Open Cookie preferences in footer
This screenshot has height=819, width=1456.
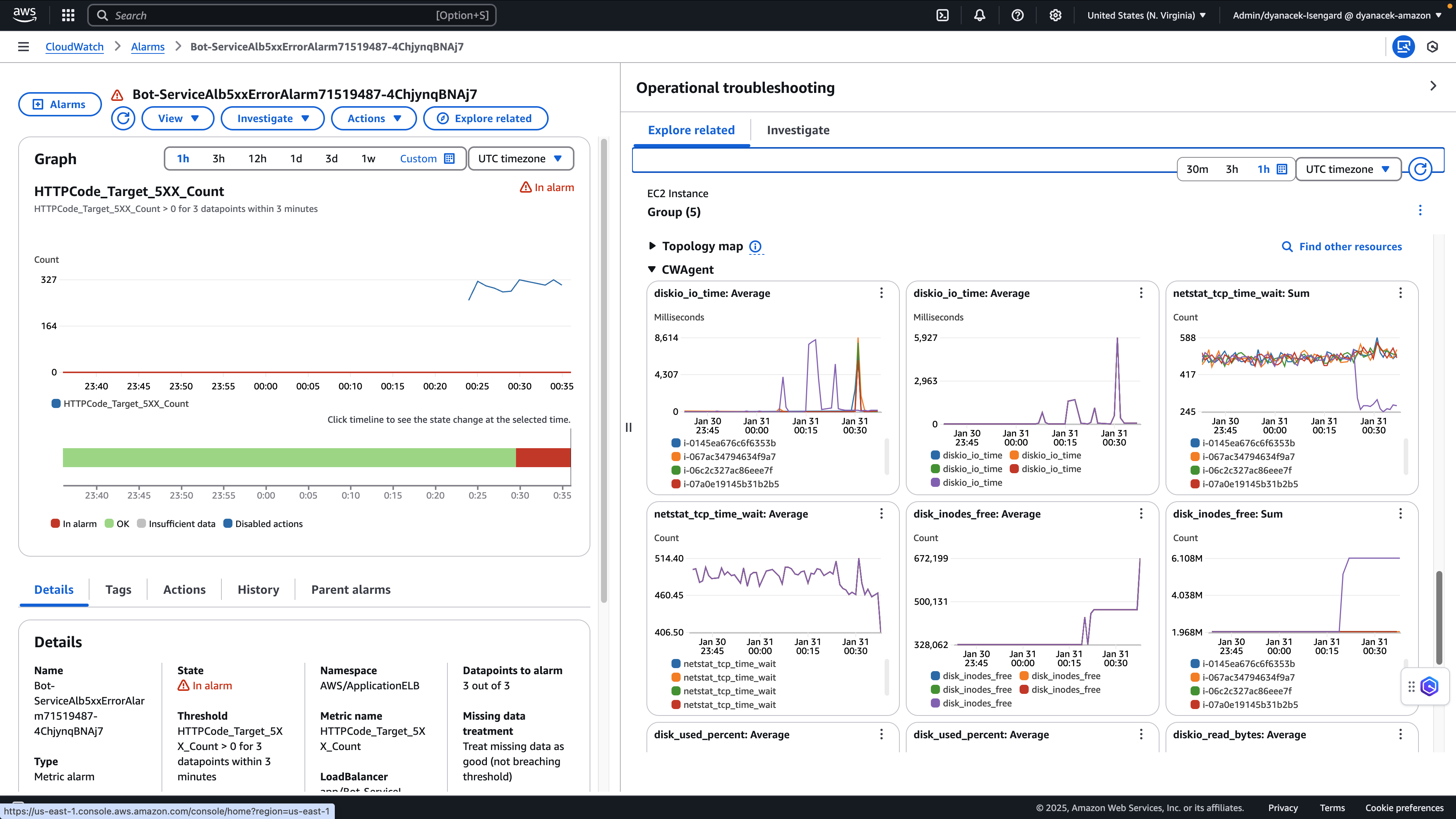[1404, 808]
